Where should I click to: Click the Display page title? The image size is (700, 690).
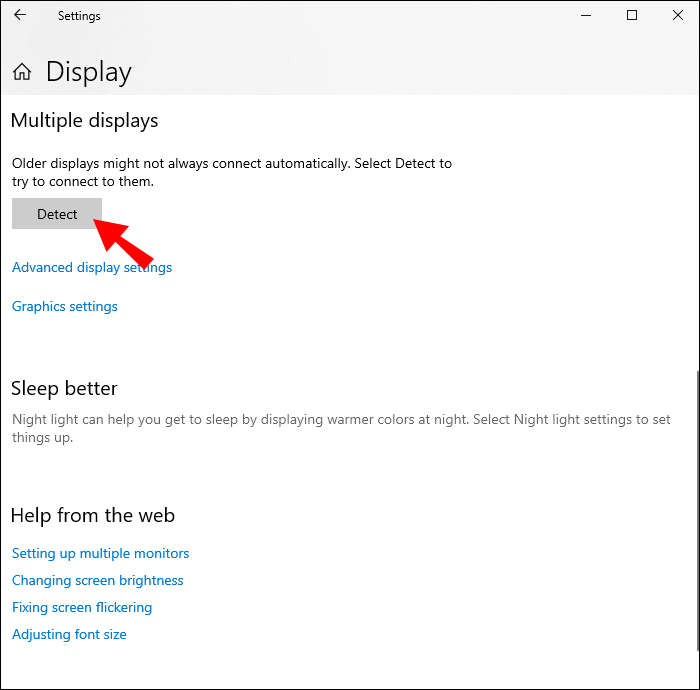(x=89, y=71)
